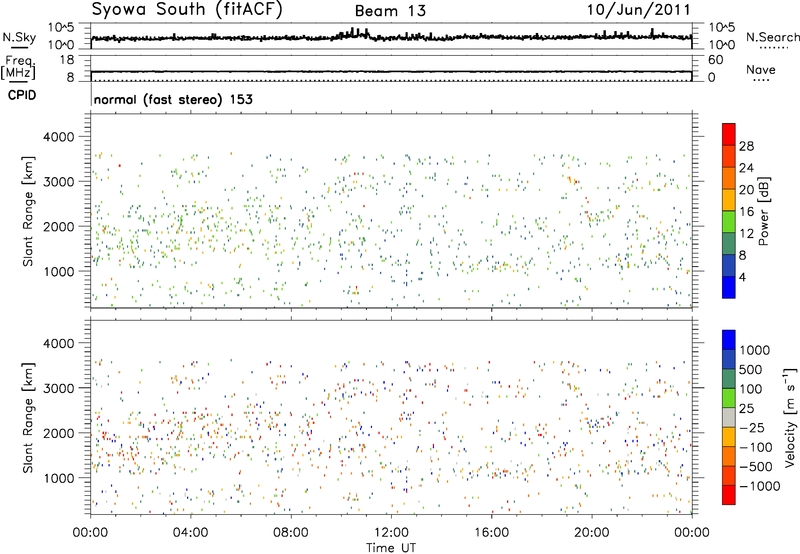Click the 'Power [dB]' colorbar label
The width and height of the screenshot is (800, 554).
tap(764, 211)
